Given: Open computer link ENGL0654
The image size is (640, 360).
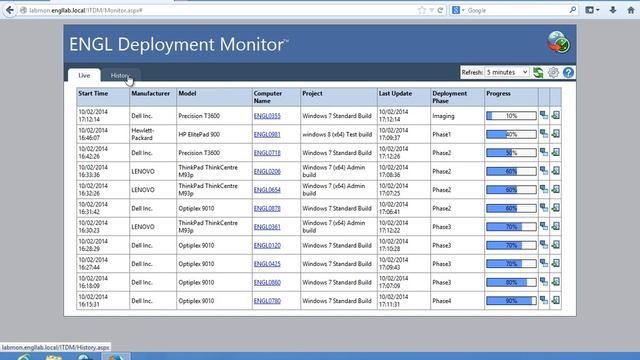Looking at the screenshot, I should click(x=267, y=190).
